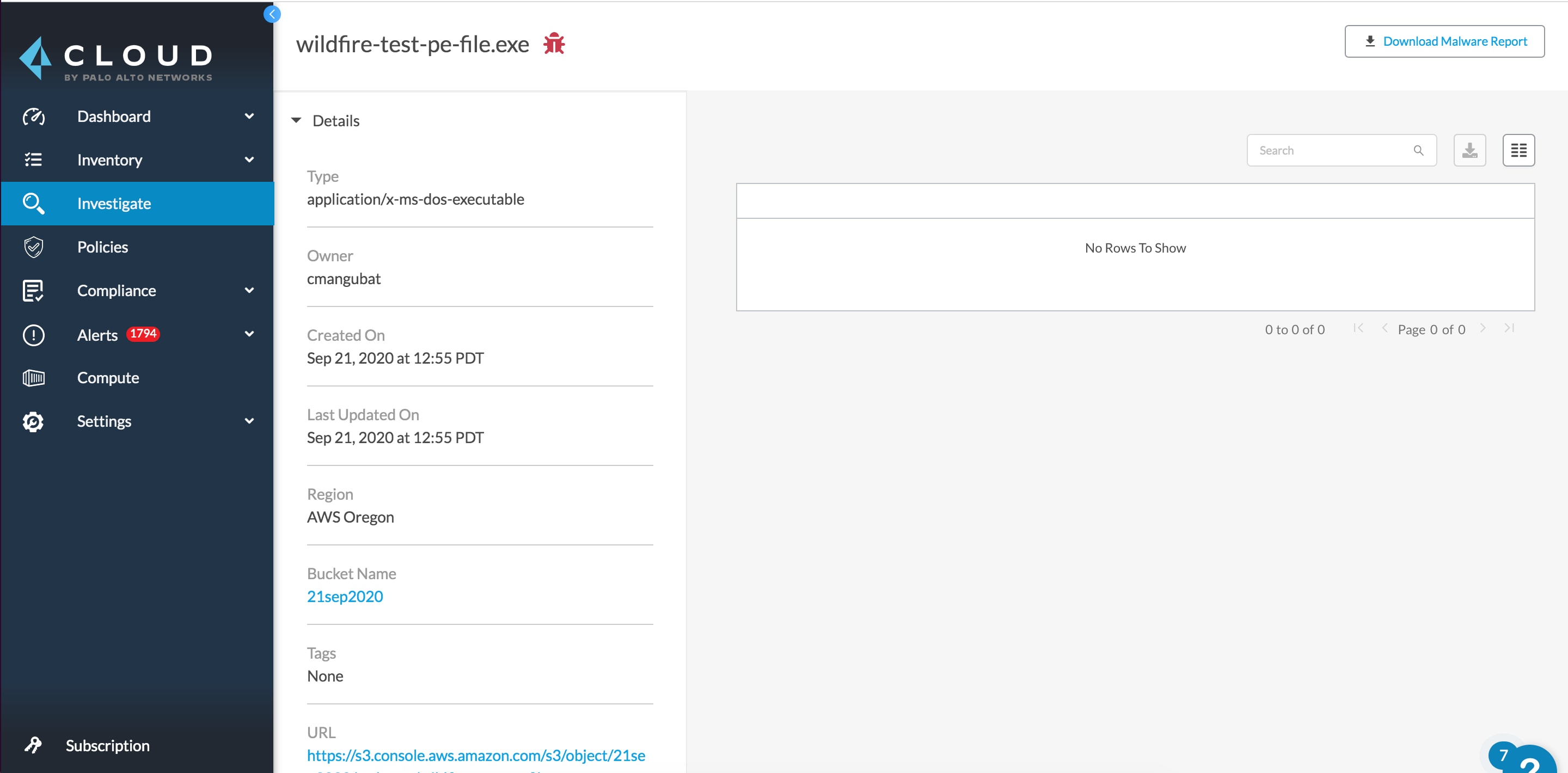Expand the Dashboard menu chevron
Screen dimensions: 1568x773
click(249, 115)
